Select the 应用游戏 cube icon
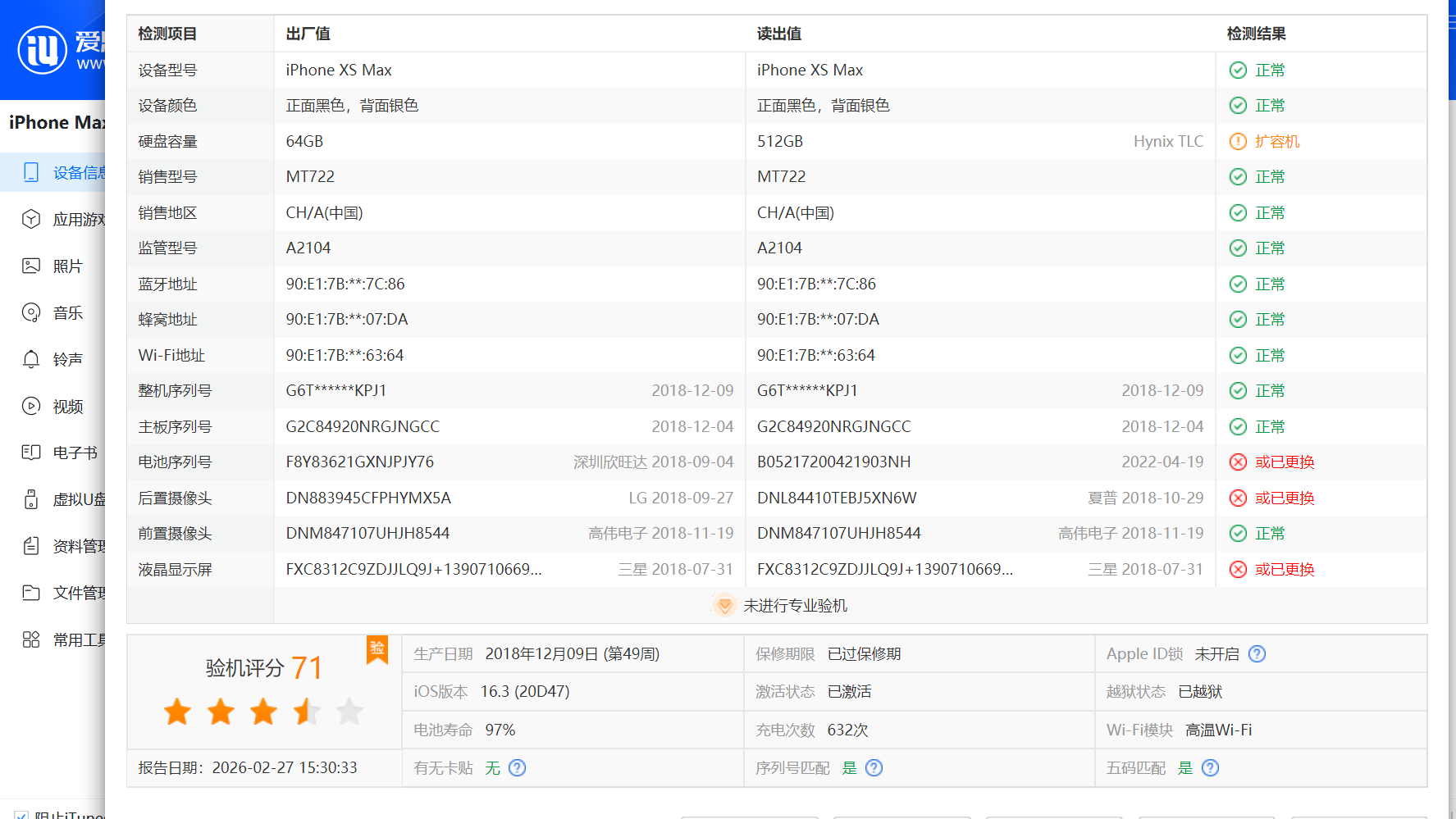 (x=31, y=219)
